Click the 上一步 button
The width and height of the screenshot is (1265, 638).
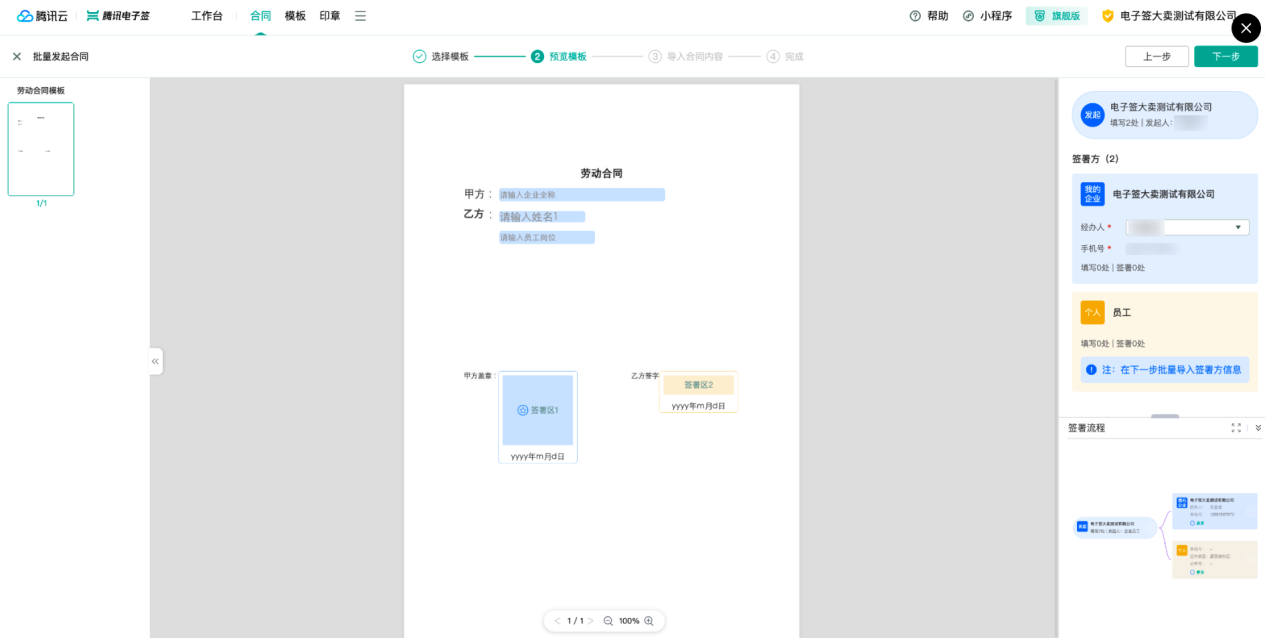tap(1157, 56)
